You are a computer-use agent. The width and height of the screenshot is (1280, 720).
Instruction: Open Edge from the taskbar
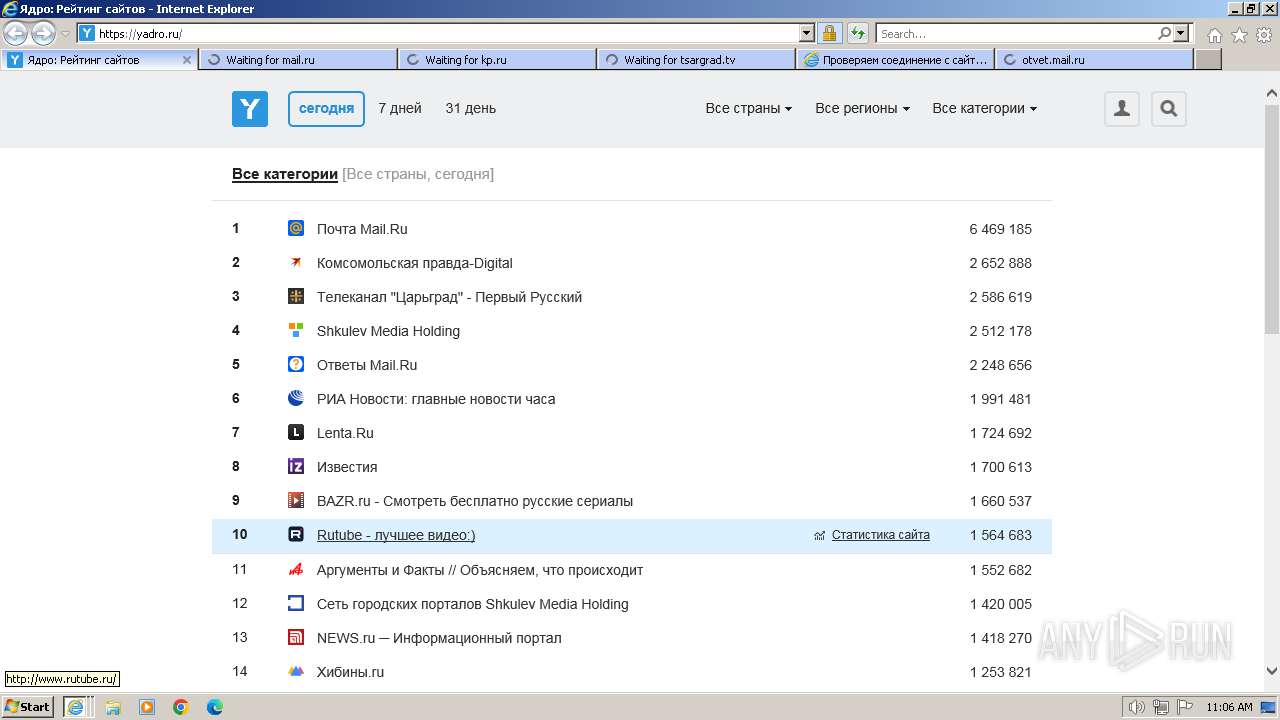pyautogui.click(x=214, y=707)
